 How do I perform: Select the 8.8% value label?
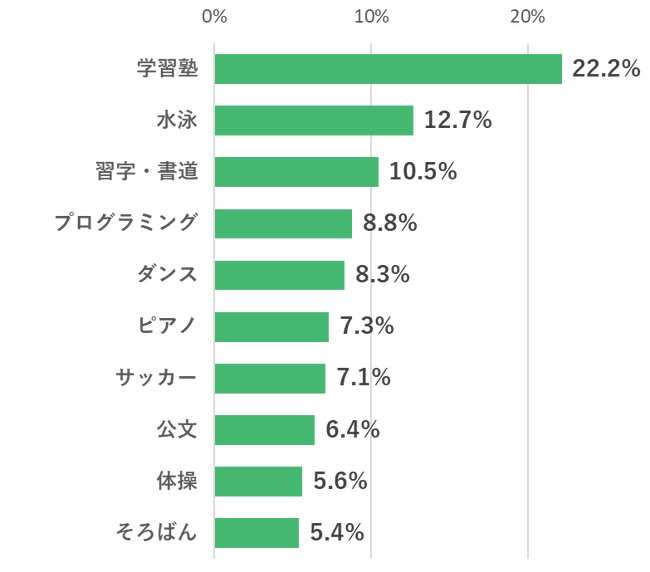point(390,224)
